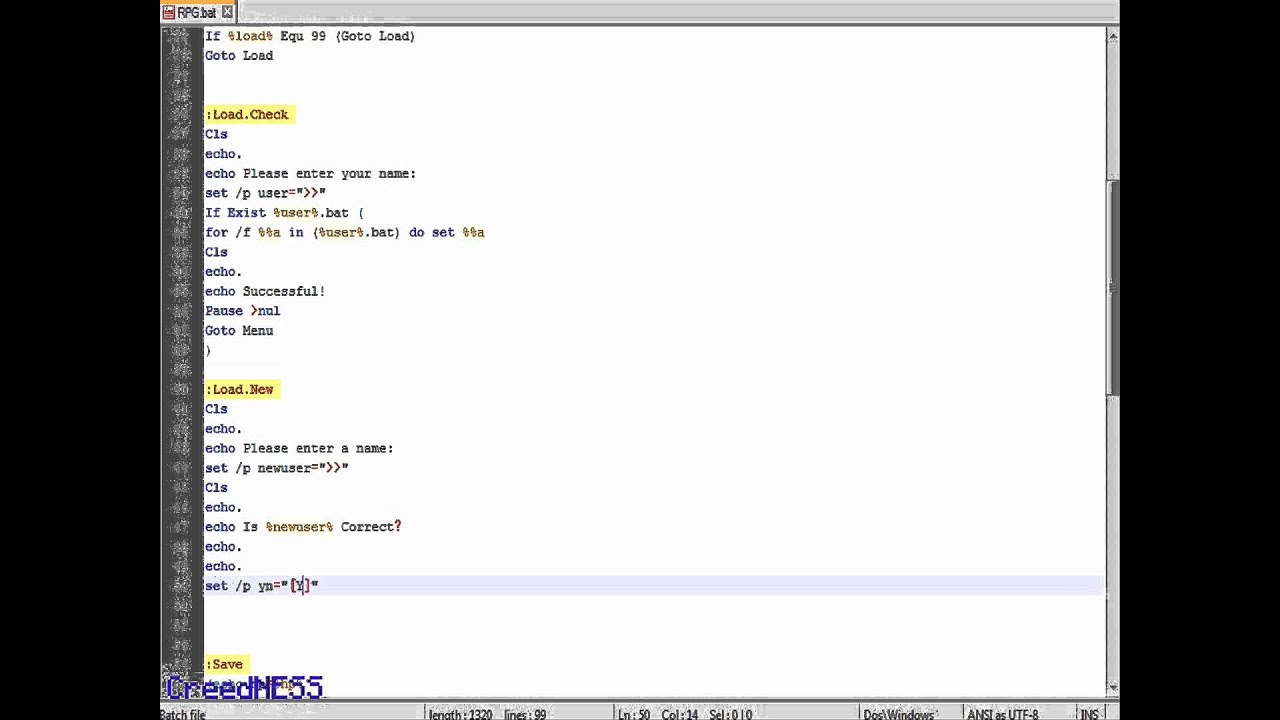
Task: Click the 'Pause >nul' line
Action: 242,311
